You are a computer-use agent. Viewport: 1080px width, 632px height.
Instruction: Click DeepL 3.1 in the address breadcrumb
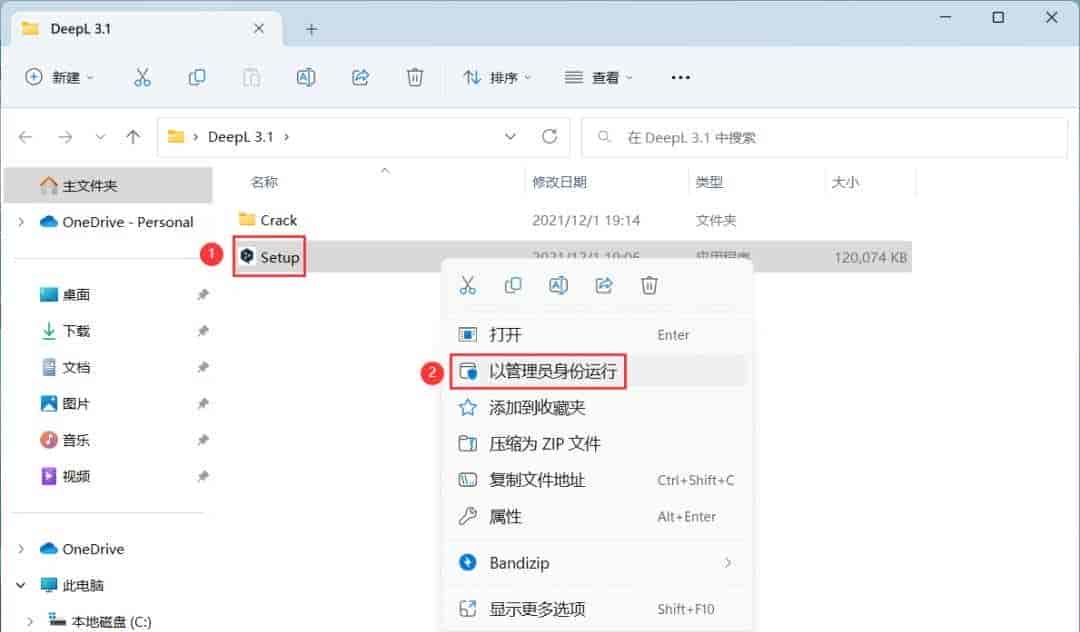(x=240, y=137)
